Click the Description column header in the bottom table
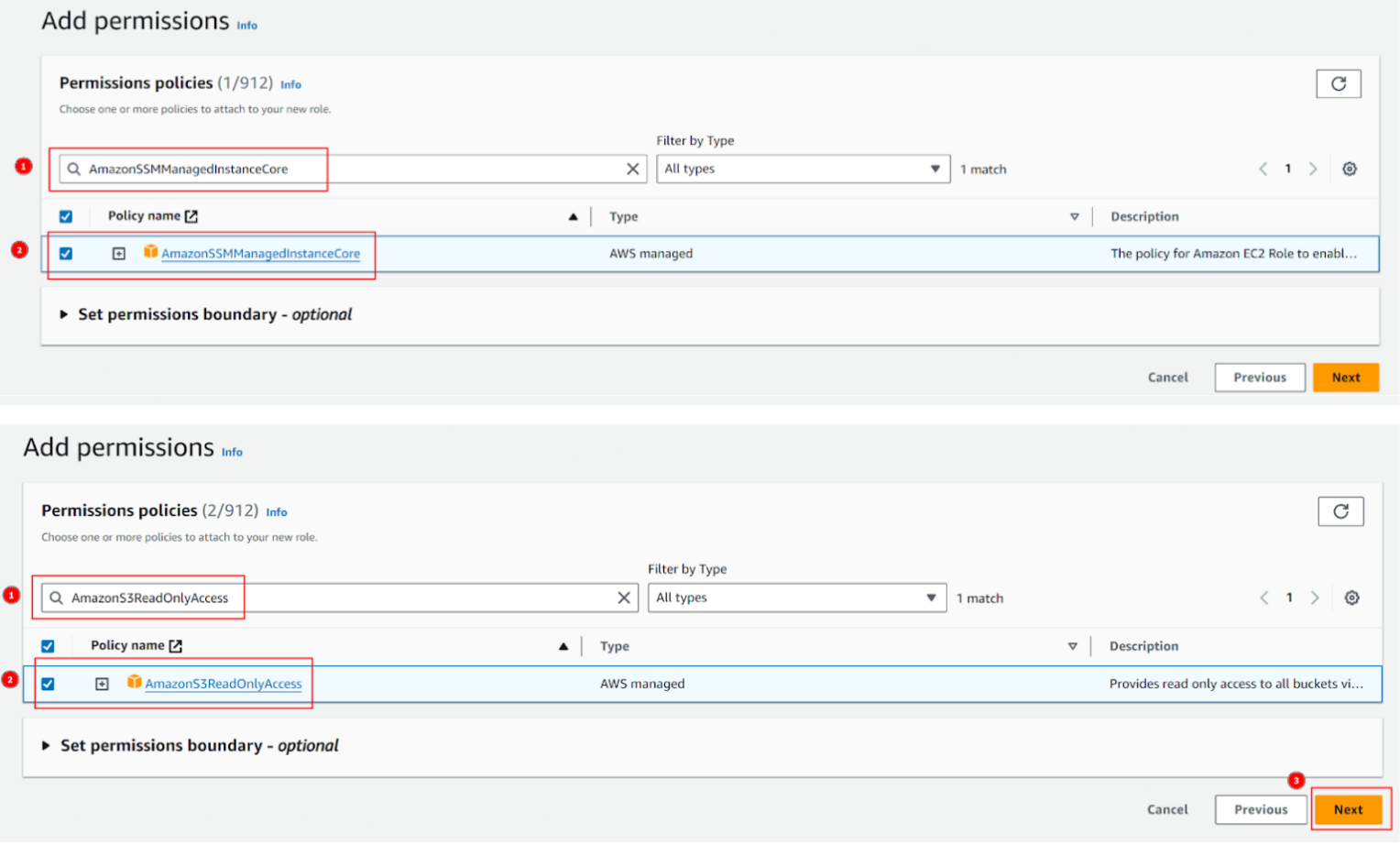 [x=1143, y=646]
